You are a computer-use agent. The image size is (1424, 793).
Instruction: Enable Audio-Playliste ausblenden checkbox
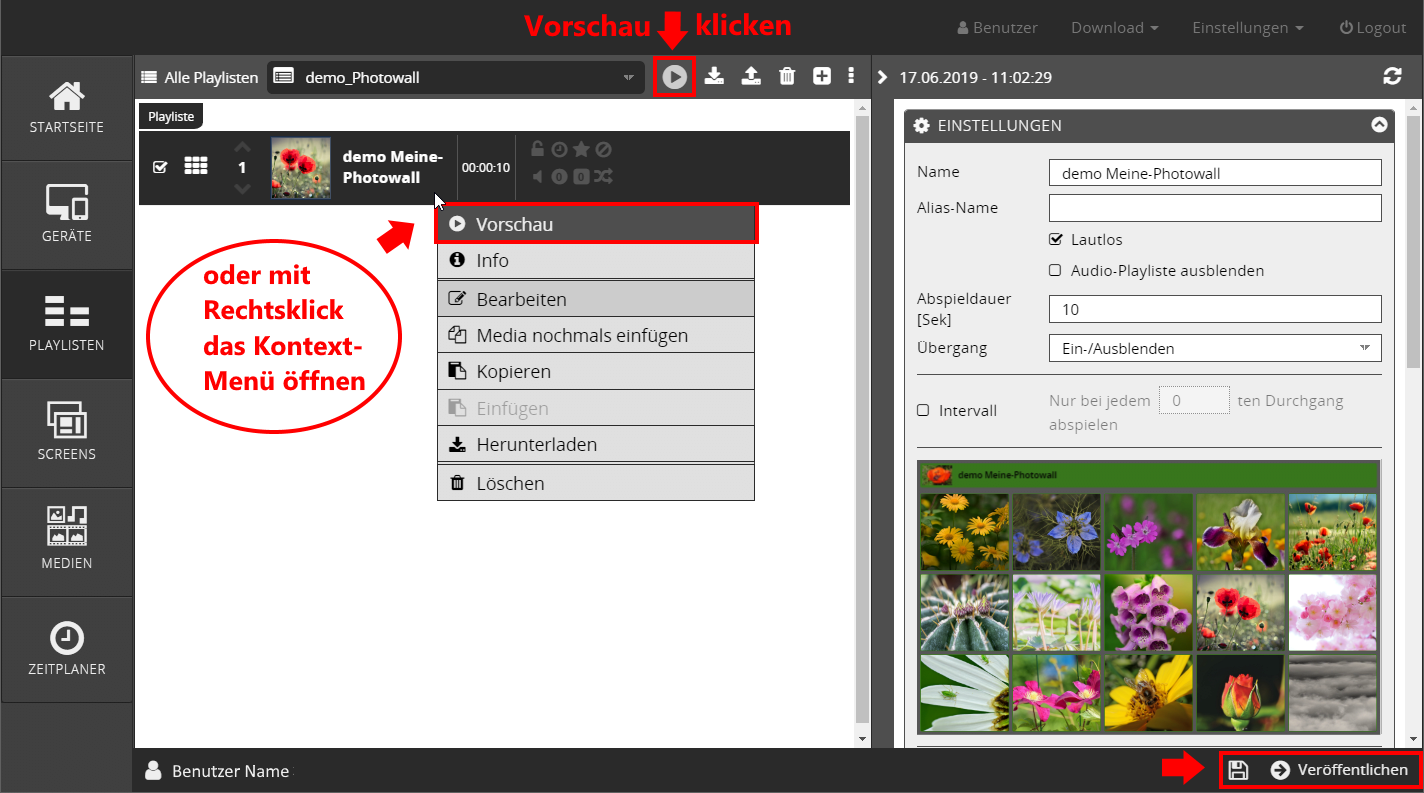click(1055, 271)
